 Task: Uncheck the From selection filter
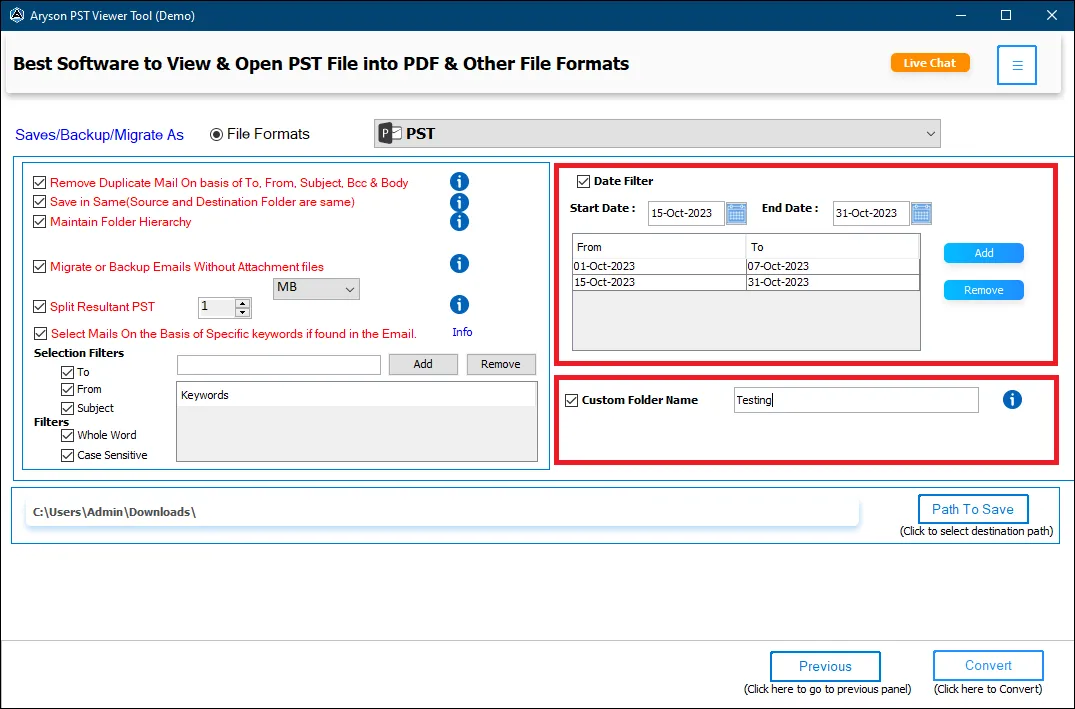pos(67,389)
